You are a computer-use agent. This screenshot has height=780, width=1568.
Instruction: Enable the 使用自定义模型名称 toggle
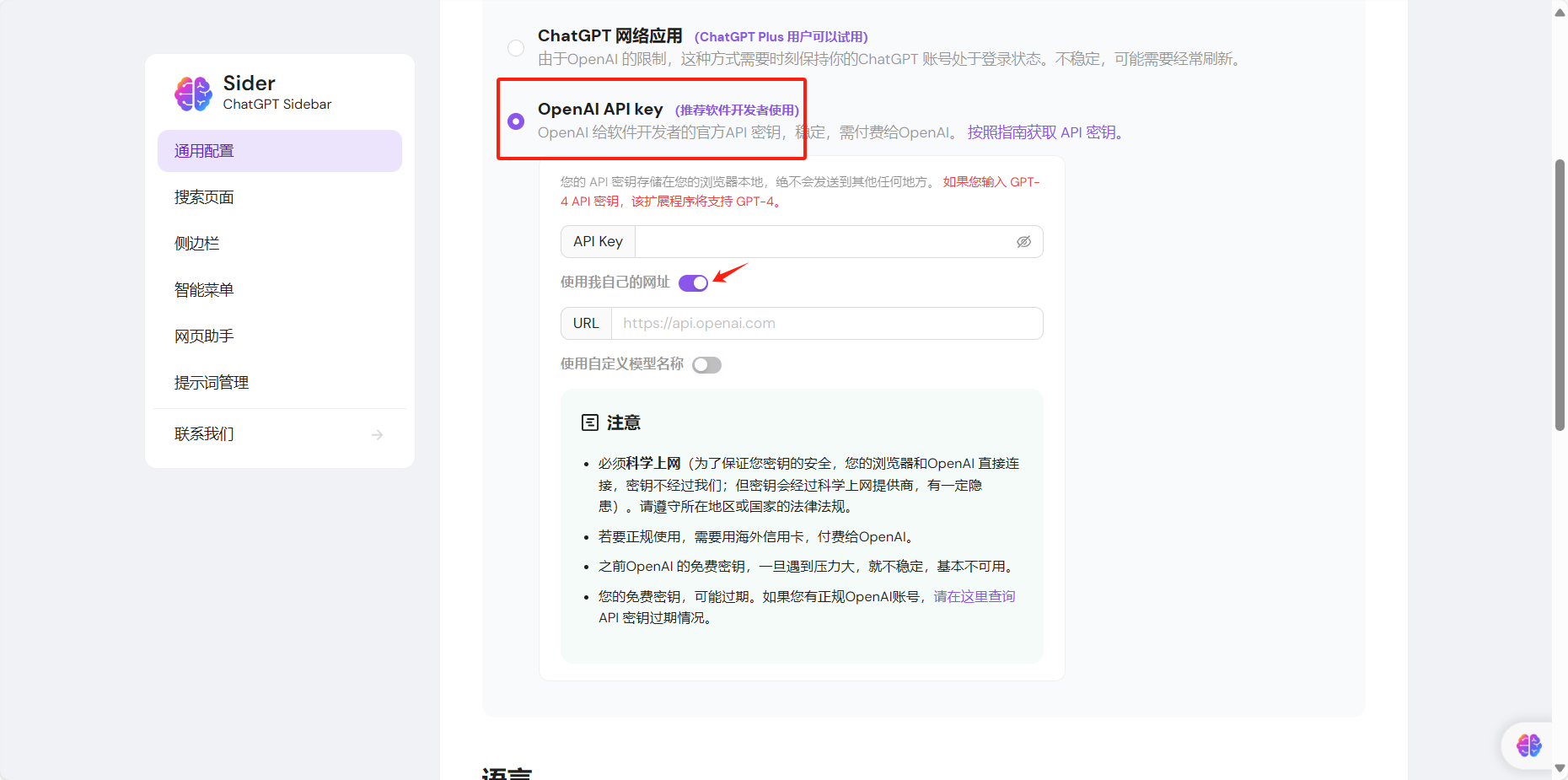[x=706, y=365]
